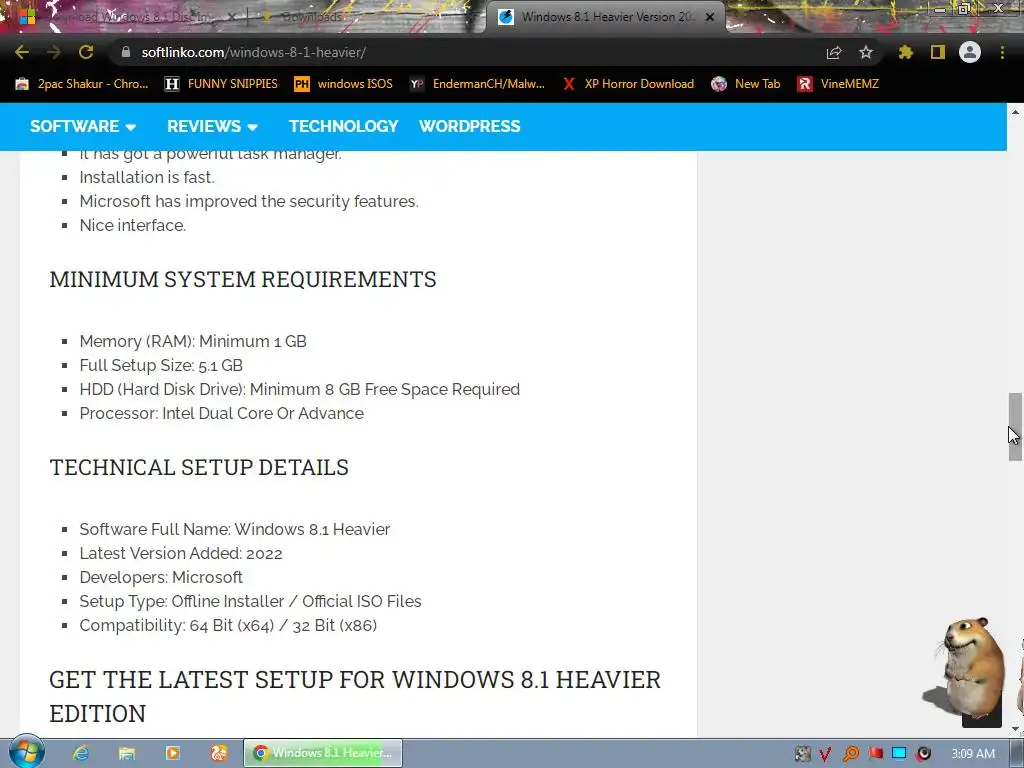The width and height of the screenshot is (1024, 768).
Task: Expand the REVIEWS dropdown menu
Action: (212, 126)
